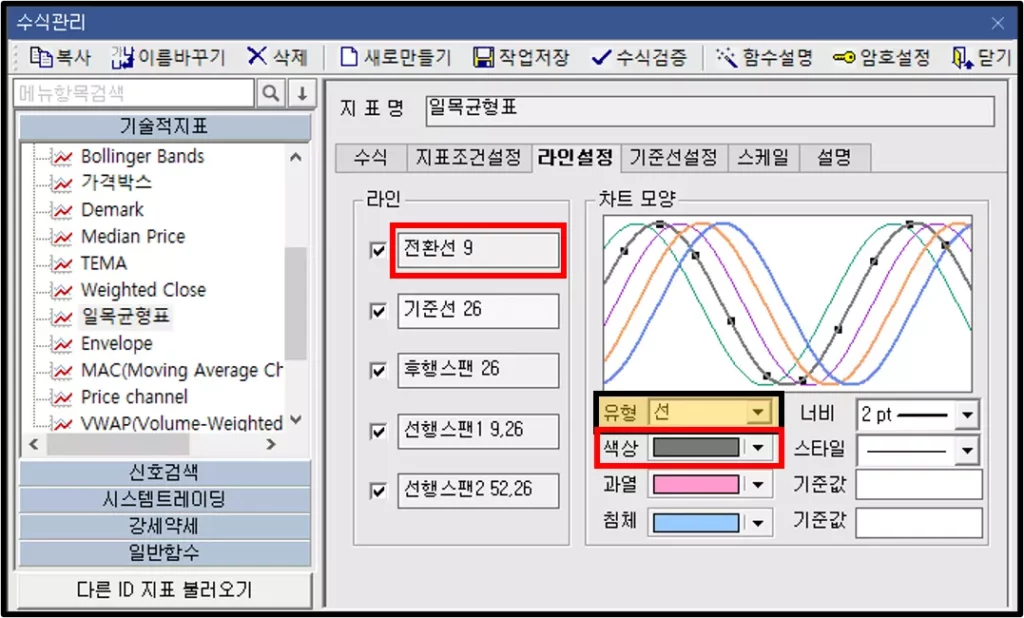Click the gray 색상 color swatch
1024x618 pixels.
[696, 447]
